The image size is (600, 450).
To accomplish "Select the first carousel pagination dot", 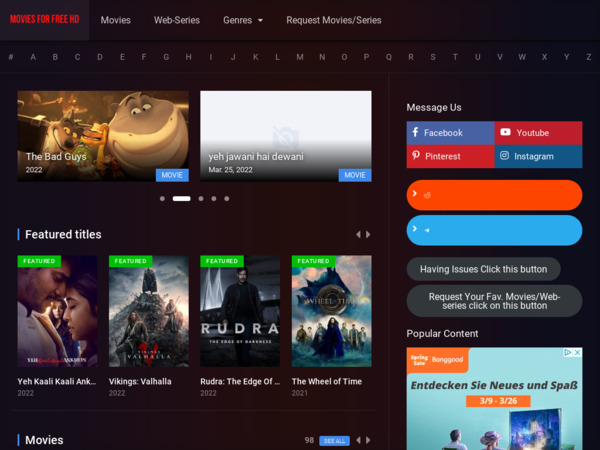I will pos(162,199).
